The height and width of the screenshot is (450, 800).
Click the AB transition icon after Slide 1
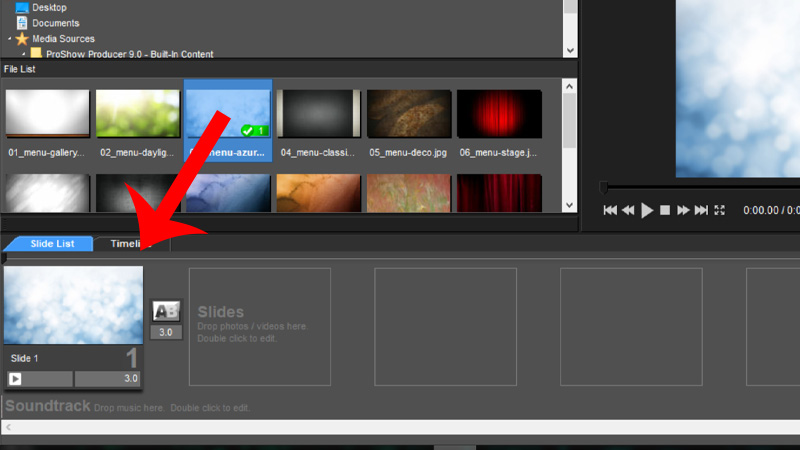166,311
